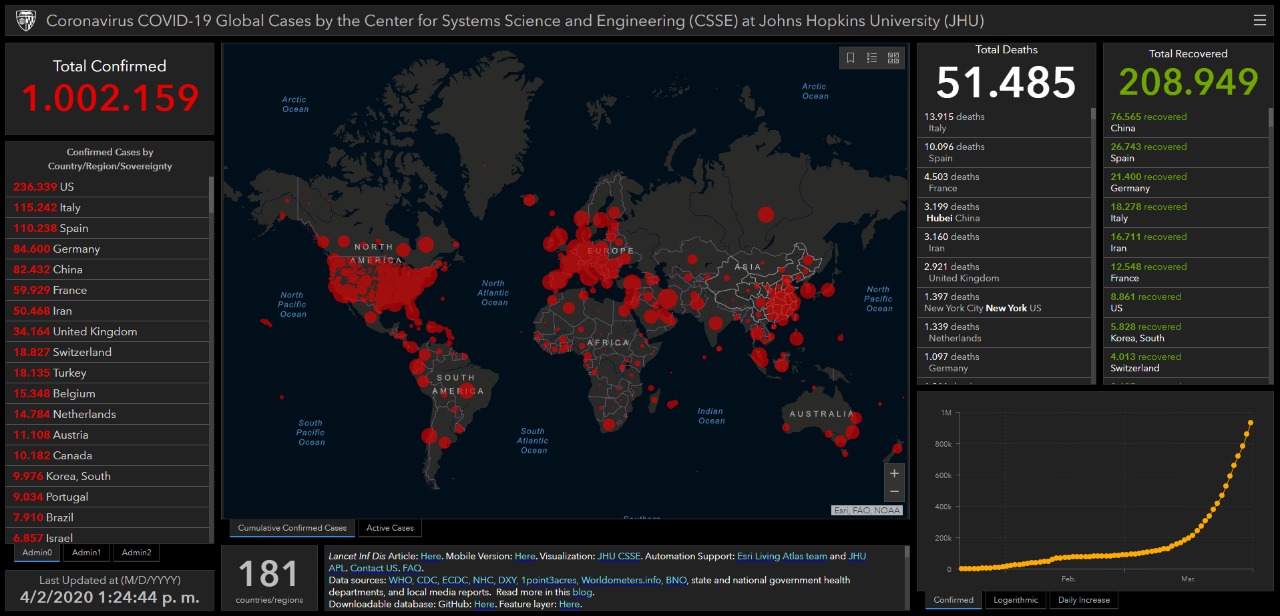The width and height of the screenshot is (1280, 616).
Task: Show the map legend icon
Action: (x=872, y=58)
